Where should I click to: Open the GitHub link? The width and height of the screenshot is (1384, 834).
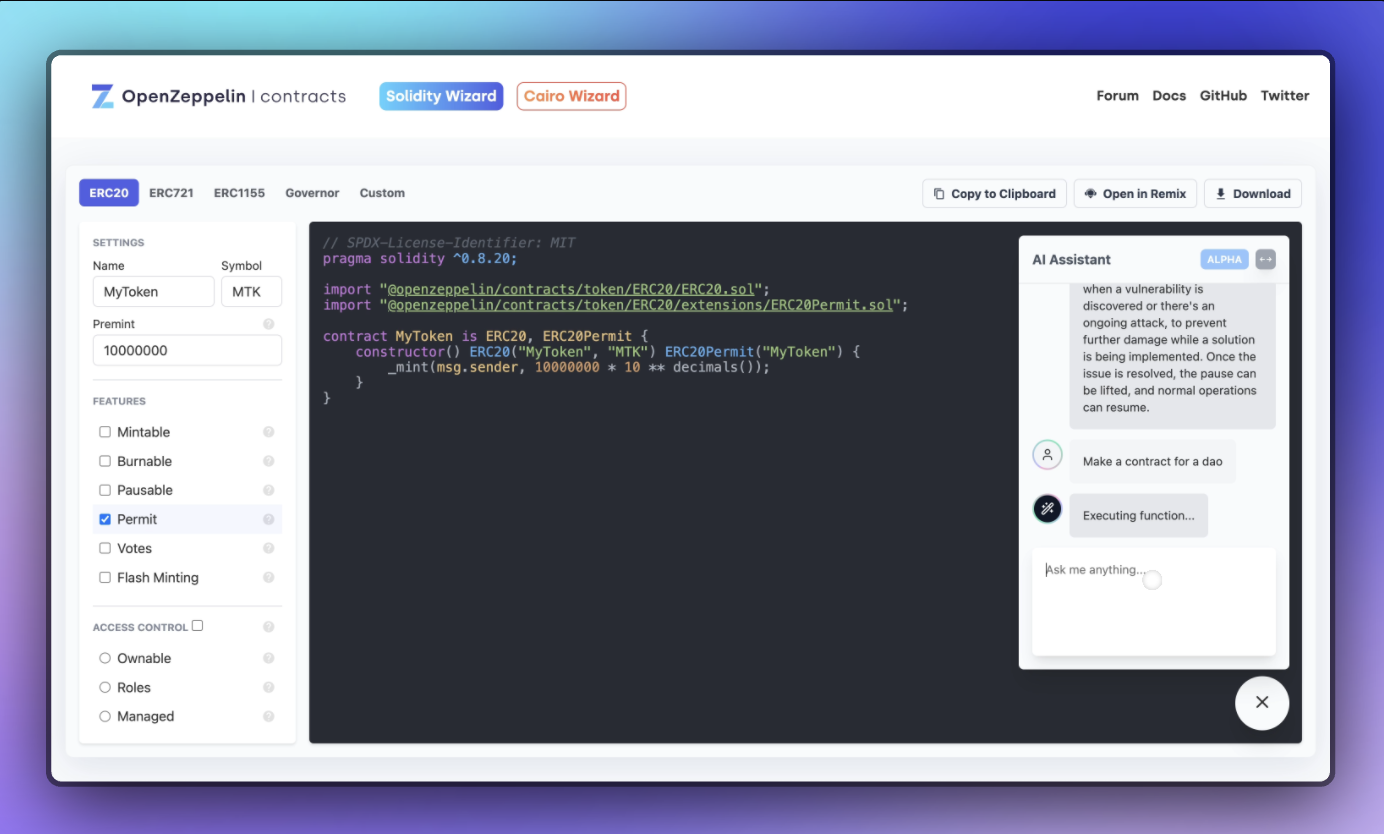pos(1223,96)
